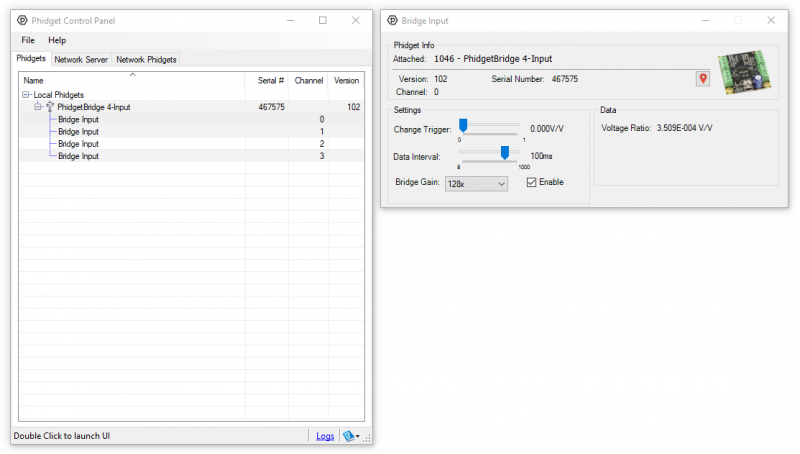800x454 pixels.
Task: Open the Help menu
Action: pyautogui.click(x=57, y=40)
